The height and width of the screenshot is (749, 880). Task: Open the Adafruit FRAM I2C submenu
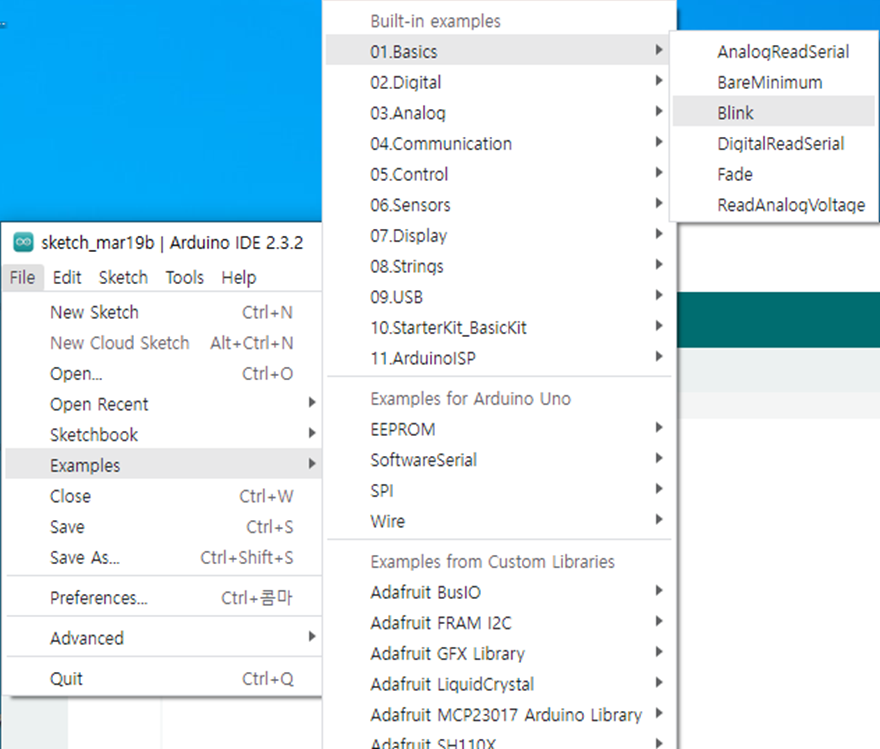499,623
